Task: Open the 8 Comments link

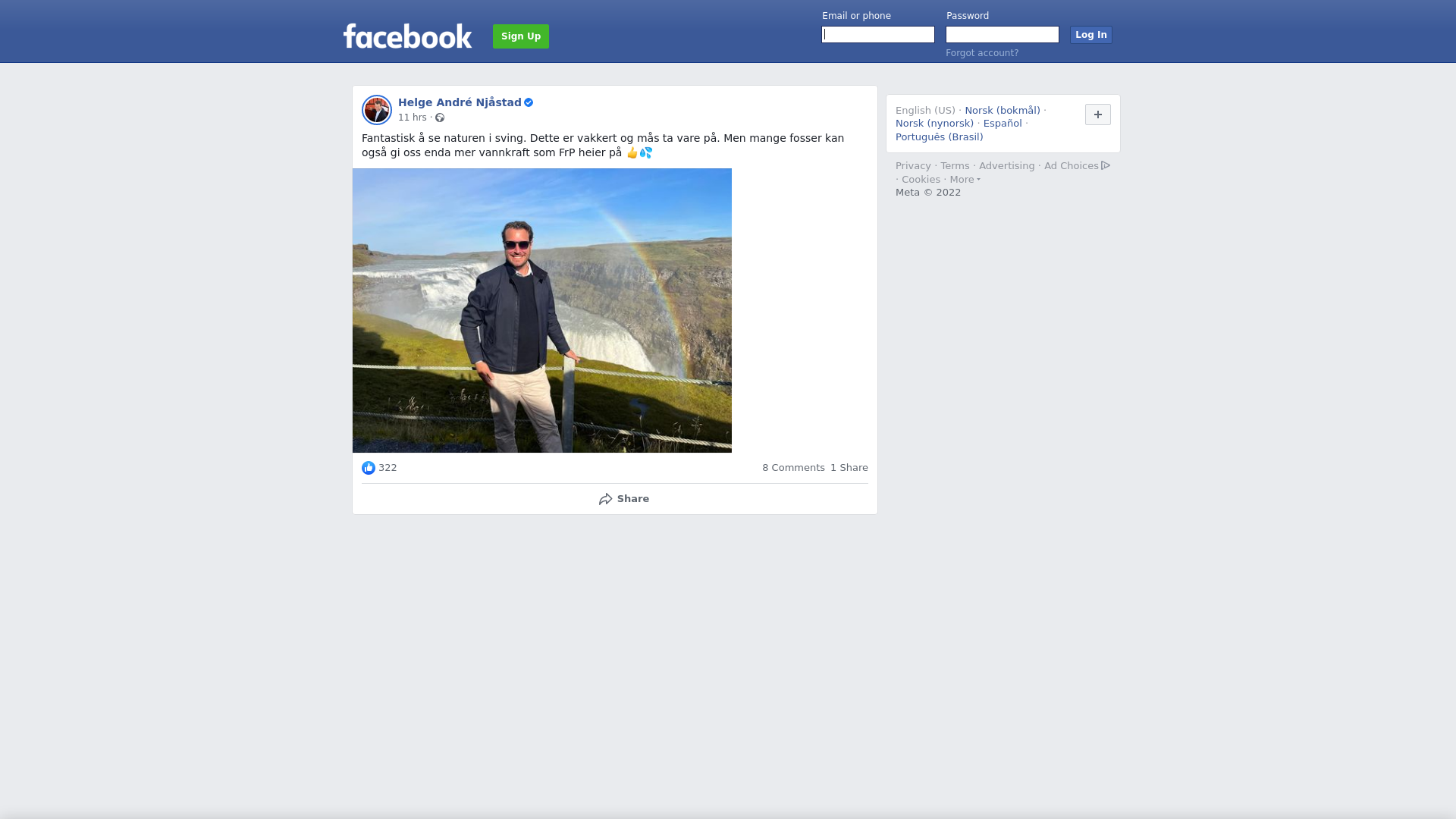Action: tap(793, 468)
